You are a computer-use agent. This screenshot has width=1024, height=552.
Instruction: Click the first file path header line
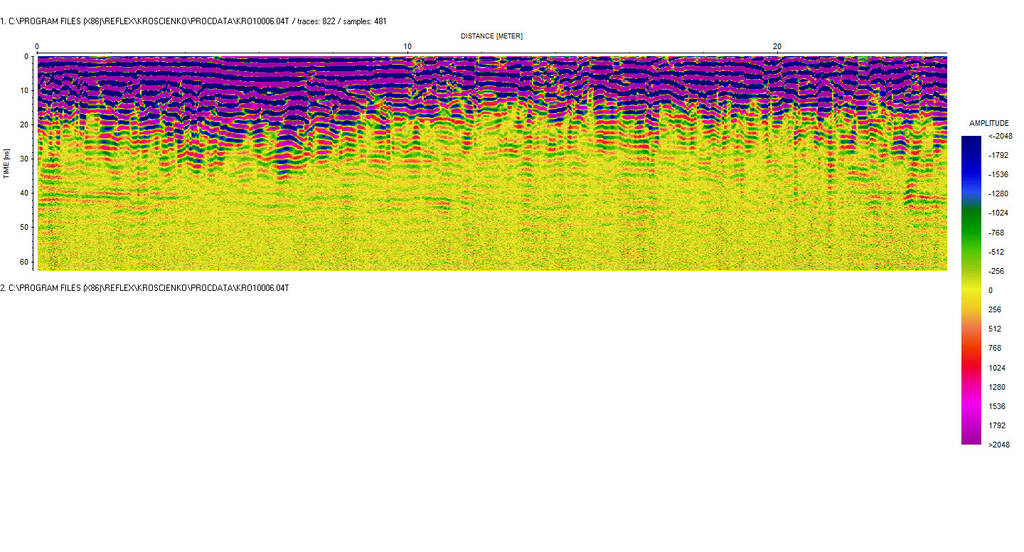193,21
